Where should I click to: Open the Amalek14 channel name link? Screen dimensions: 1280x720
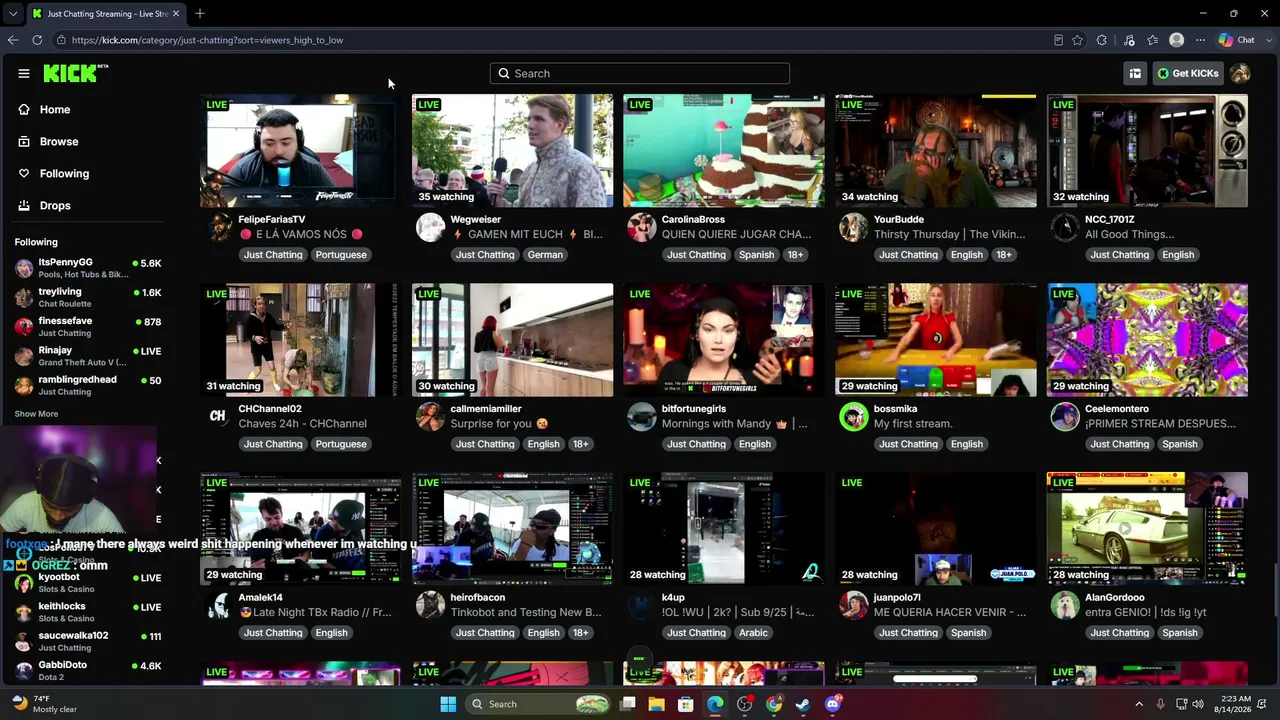tap(260, 598)
